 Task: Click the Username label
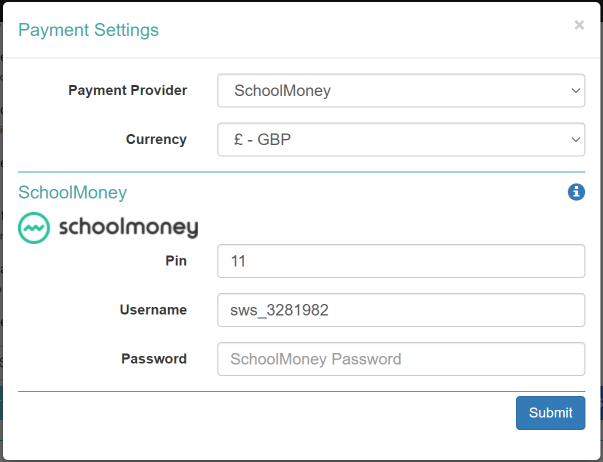pos(153,309)
